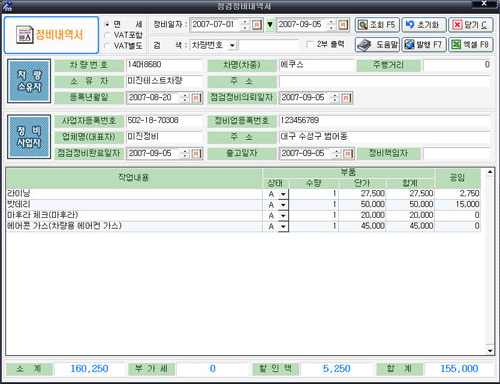Click the 차량 소유자 blue panel button
The image size is (500, 384).
tap(29, 81)
